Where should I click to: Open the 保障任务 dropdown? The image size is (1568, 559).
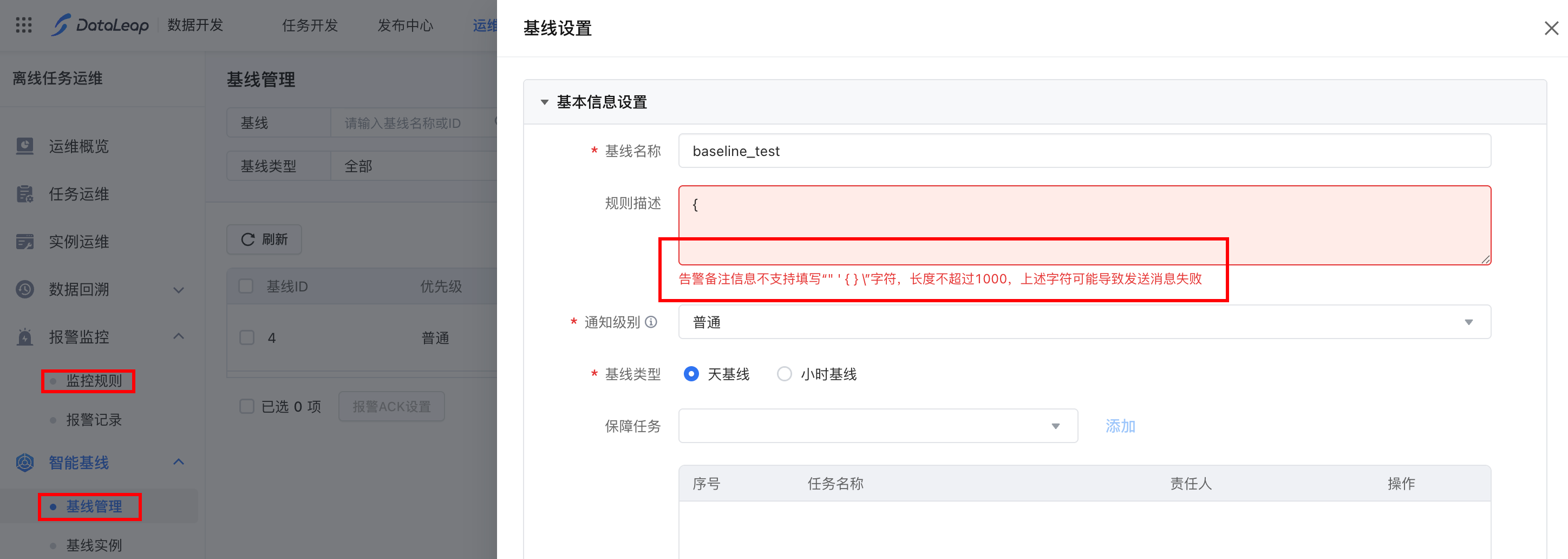point(877,426)
